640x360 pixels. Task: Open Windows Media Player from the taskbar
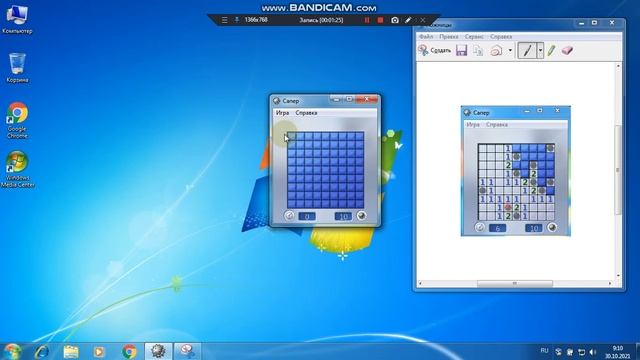99,351
